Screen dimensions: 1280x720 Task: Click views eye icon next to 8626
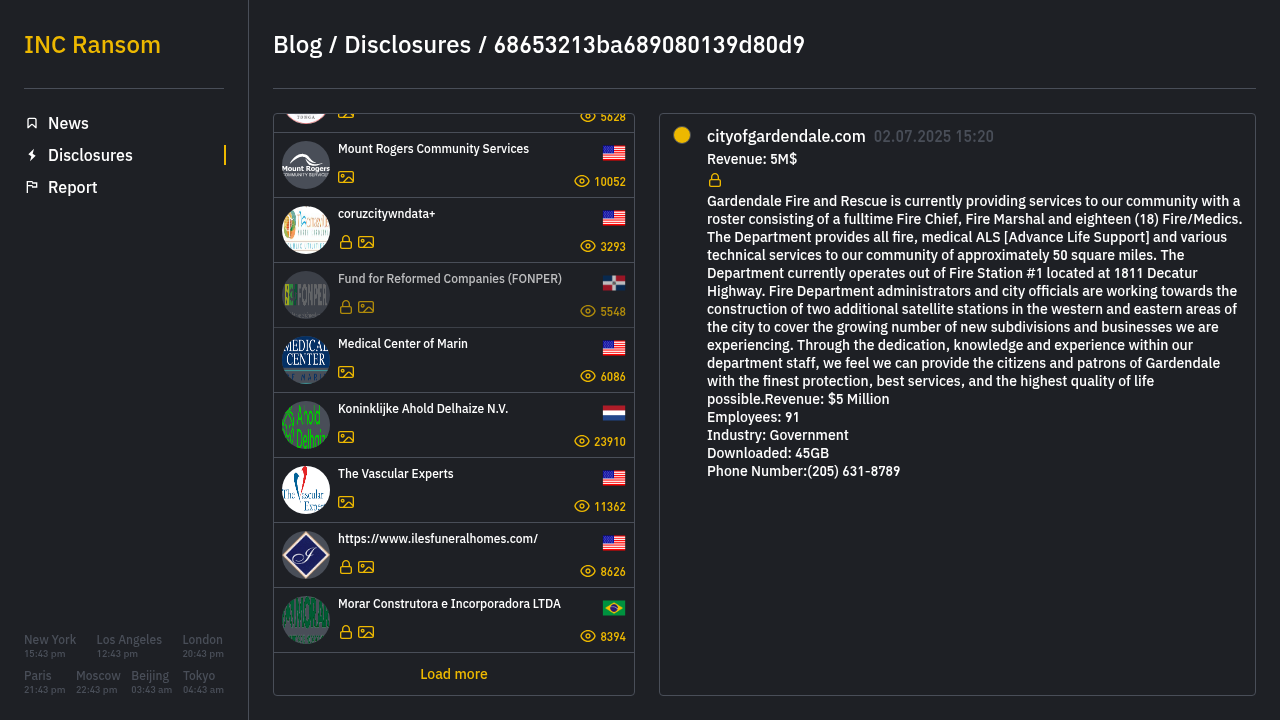[588, 571]
